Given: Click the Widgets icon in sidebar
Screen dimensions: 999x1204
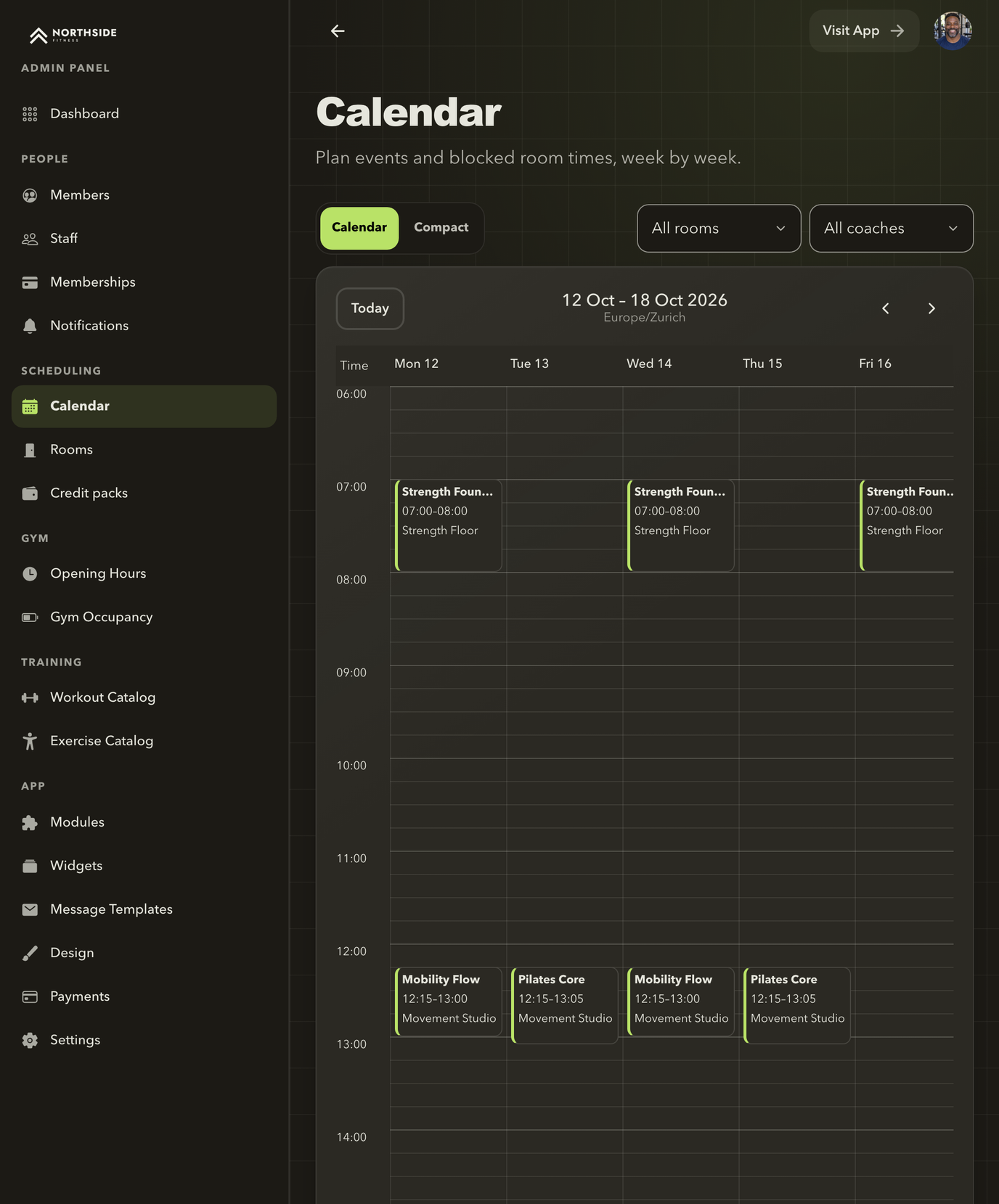Looking at the screenshot, I should click(30, 866).
